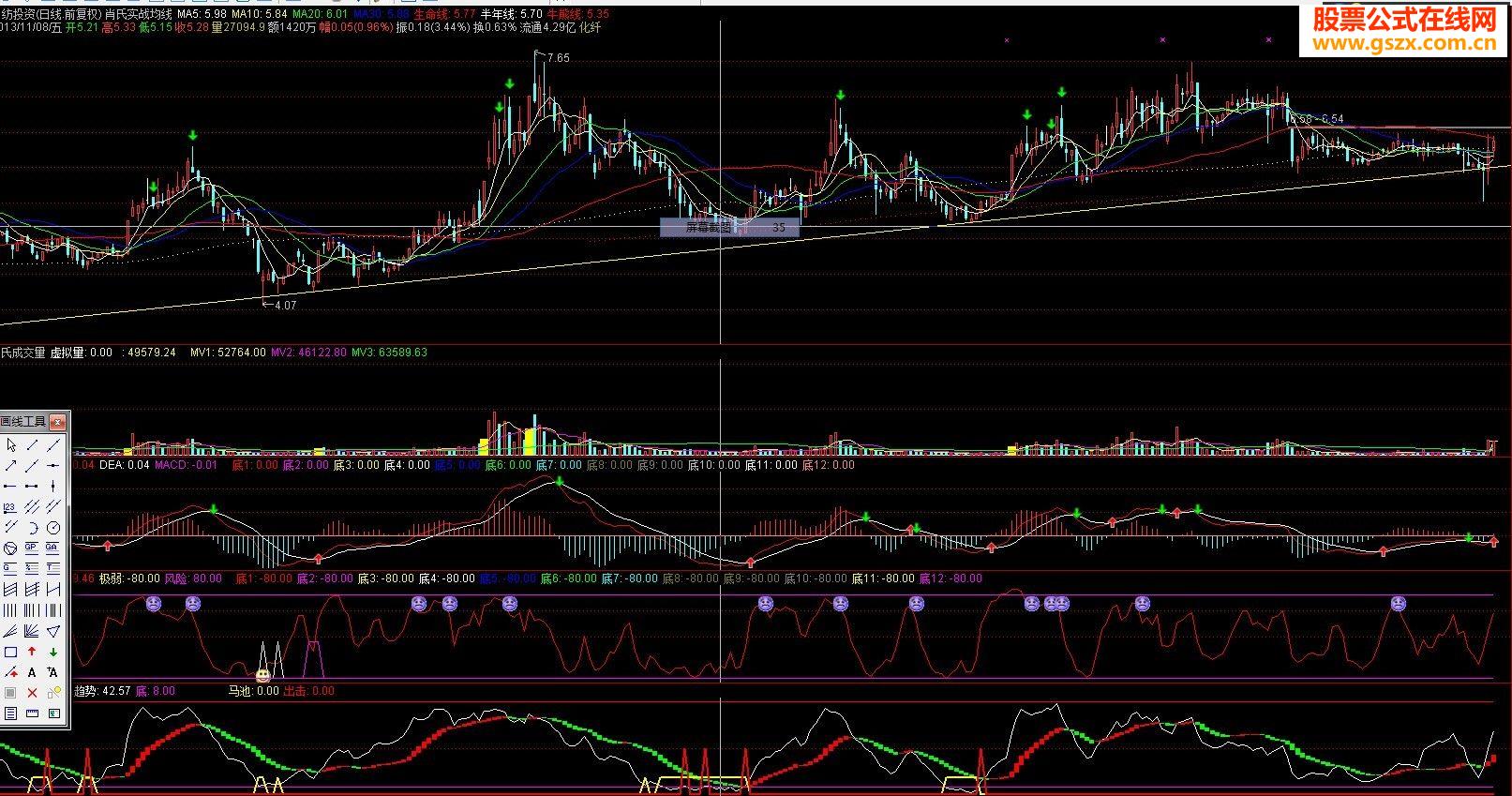Choose the horizontal line with center dot tool
1512x796 pixels.
(x=53, y=465)
